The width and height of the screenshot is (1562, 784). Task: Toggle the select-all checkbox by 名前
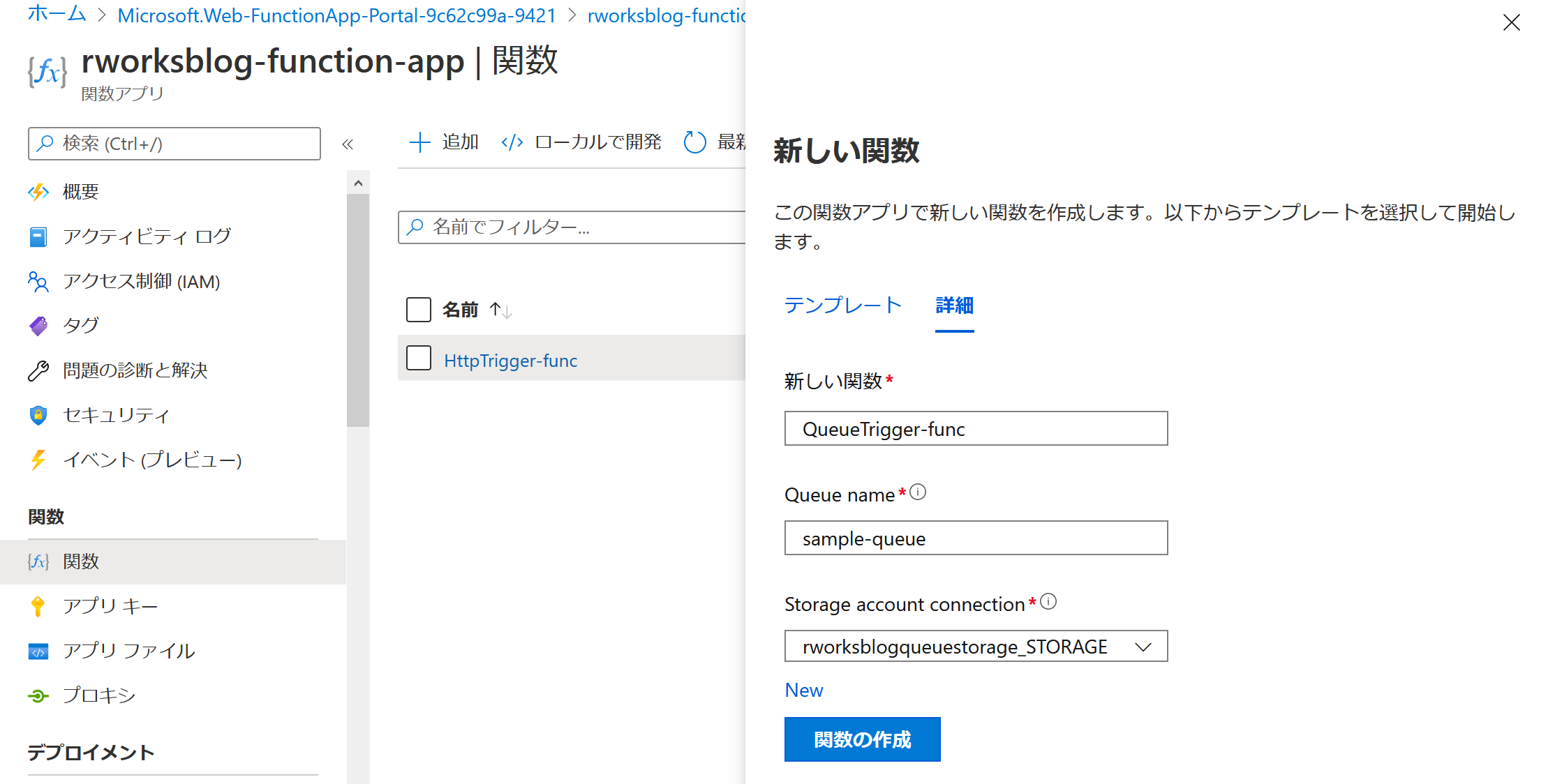tap(419, 309)
